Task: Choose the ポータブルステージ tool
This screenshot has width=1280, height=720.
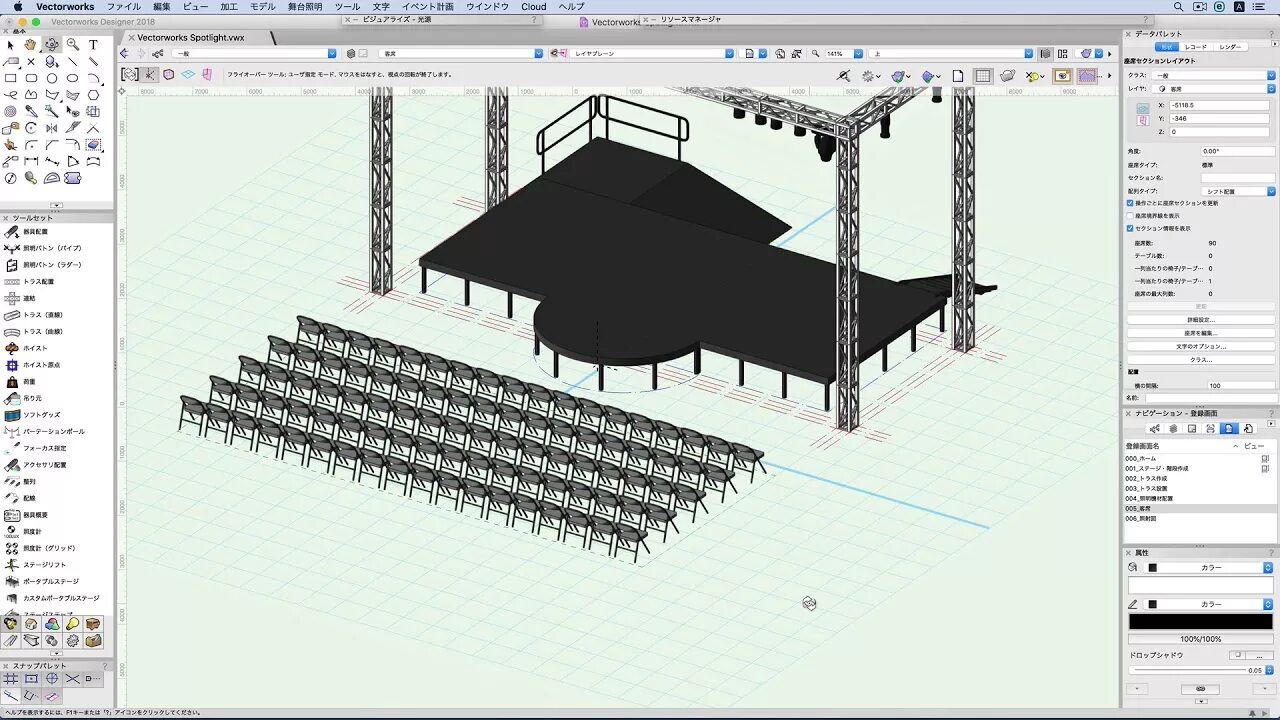Action: point(50,581)
